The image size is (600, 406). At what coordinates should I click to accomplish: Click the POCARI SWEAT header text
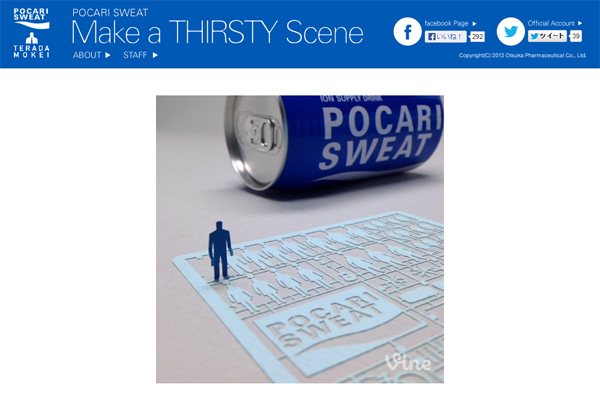(x=110, y=13)
